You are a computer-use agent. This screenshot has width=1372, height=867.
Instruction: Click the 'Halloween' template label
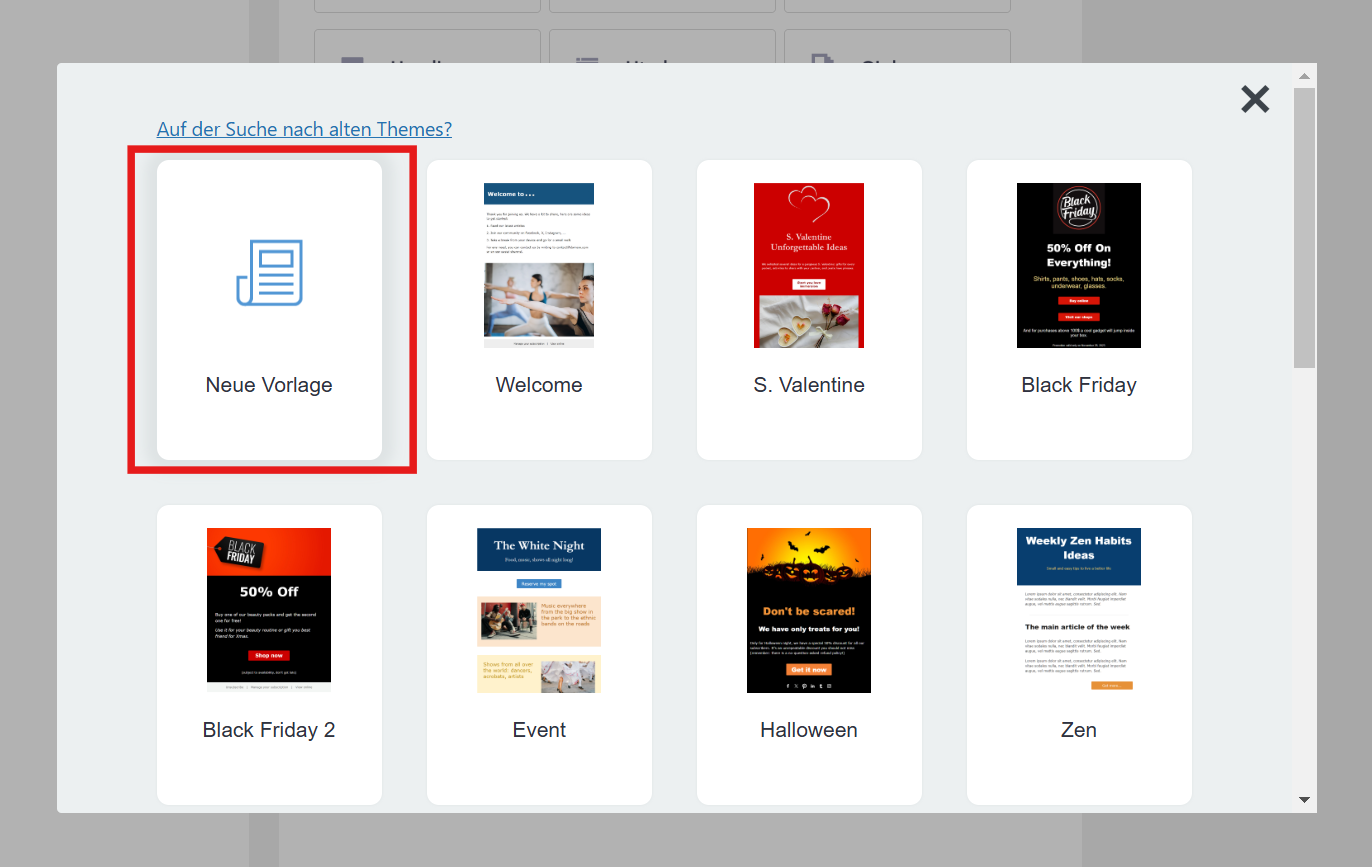pyautogui.click(x=809, y=730)
